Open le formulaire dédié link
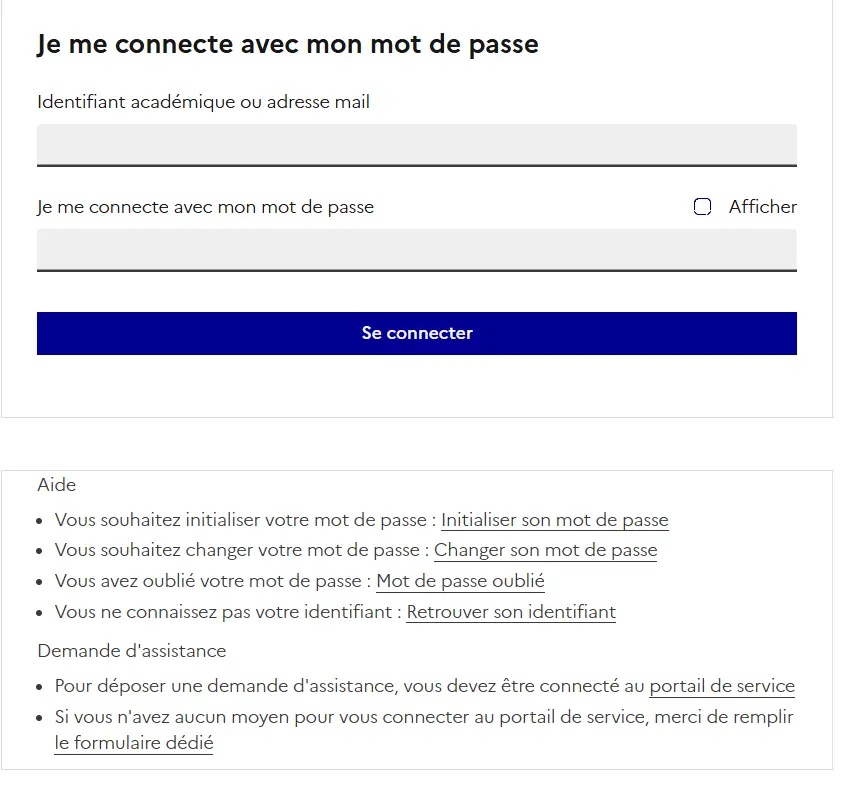This screenshot has height=790, width=853. click(134, 743)
